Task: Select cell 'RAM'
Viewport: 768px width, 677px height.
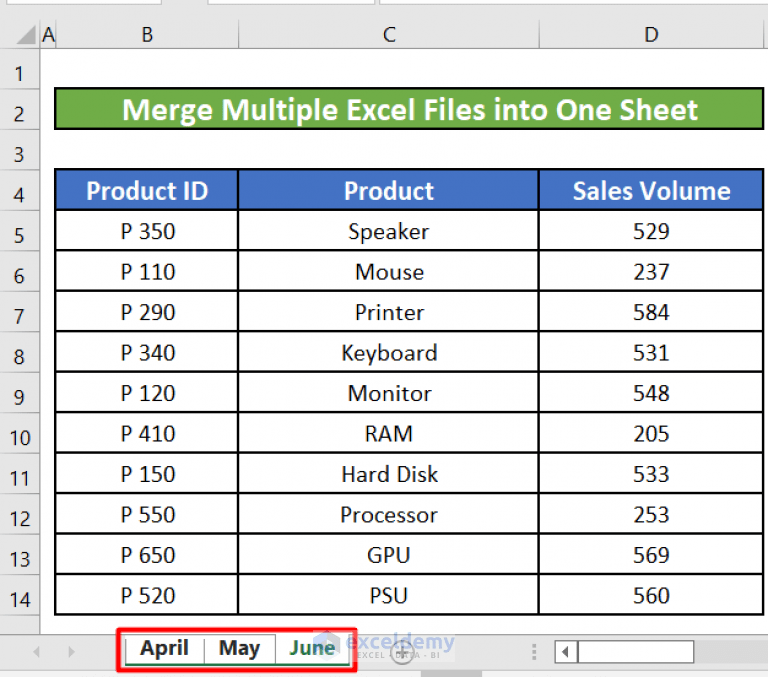Action: (x=388, y=434)
